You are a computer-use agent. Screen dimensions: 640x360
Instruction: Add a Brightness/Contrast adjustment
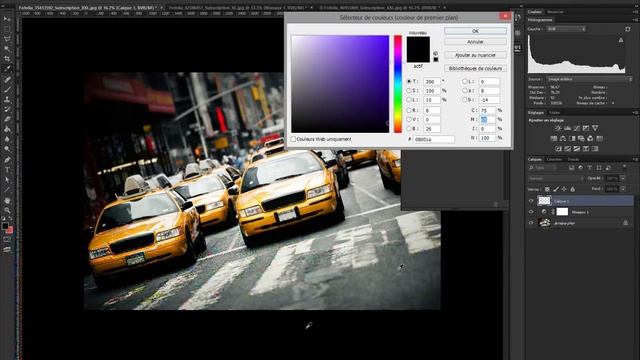(x=558, y=128)
